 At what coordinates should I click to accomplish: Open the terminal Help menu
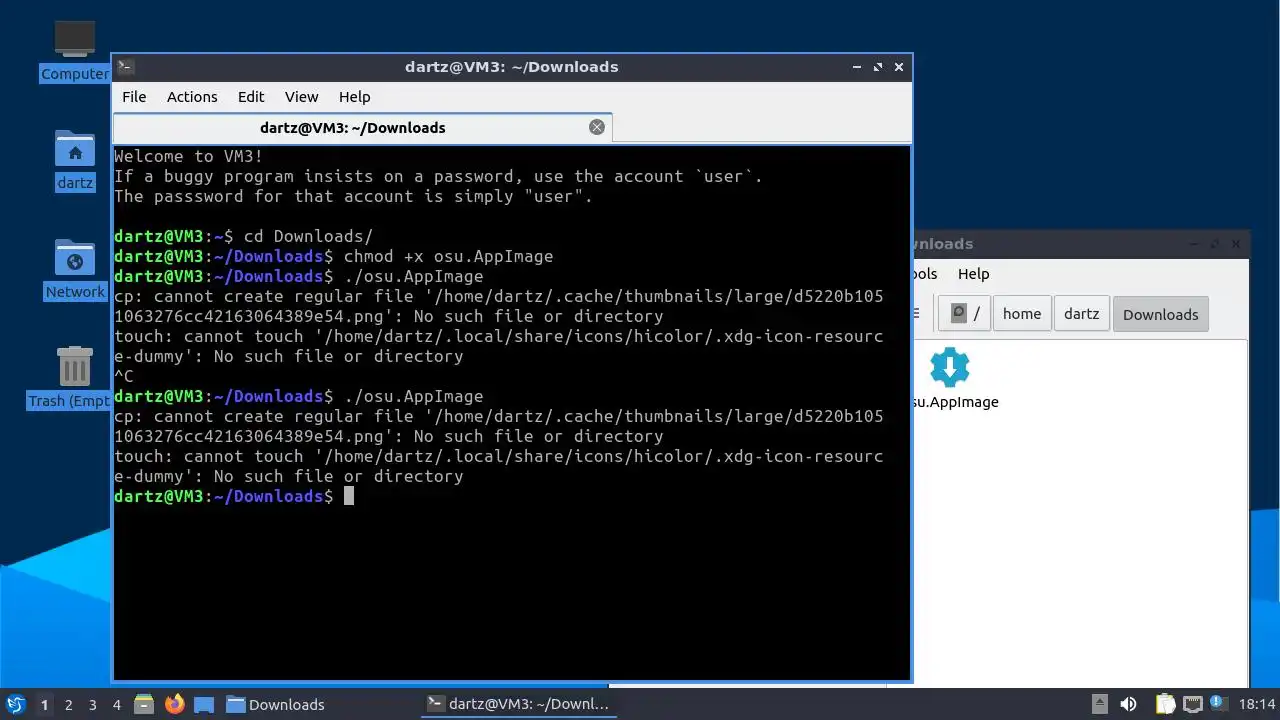(x=354, y=97)
